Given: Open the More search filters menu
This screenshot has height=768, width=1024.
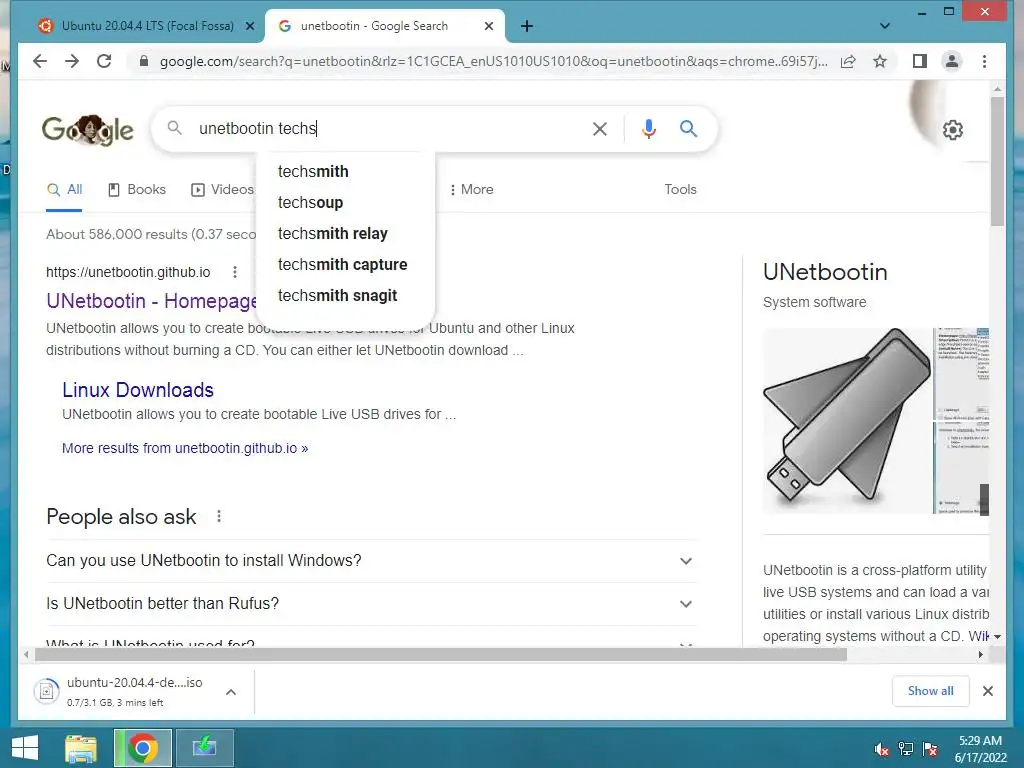Looking at the screenshot, I should pyautogui.click(x=471, y=189).
